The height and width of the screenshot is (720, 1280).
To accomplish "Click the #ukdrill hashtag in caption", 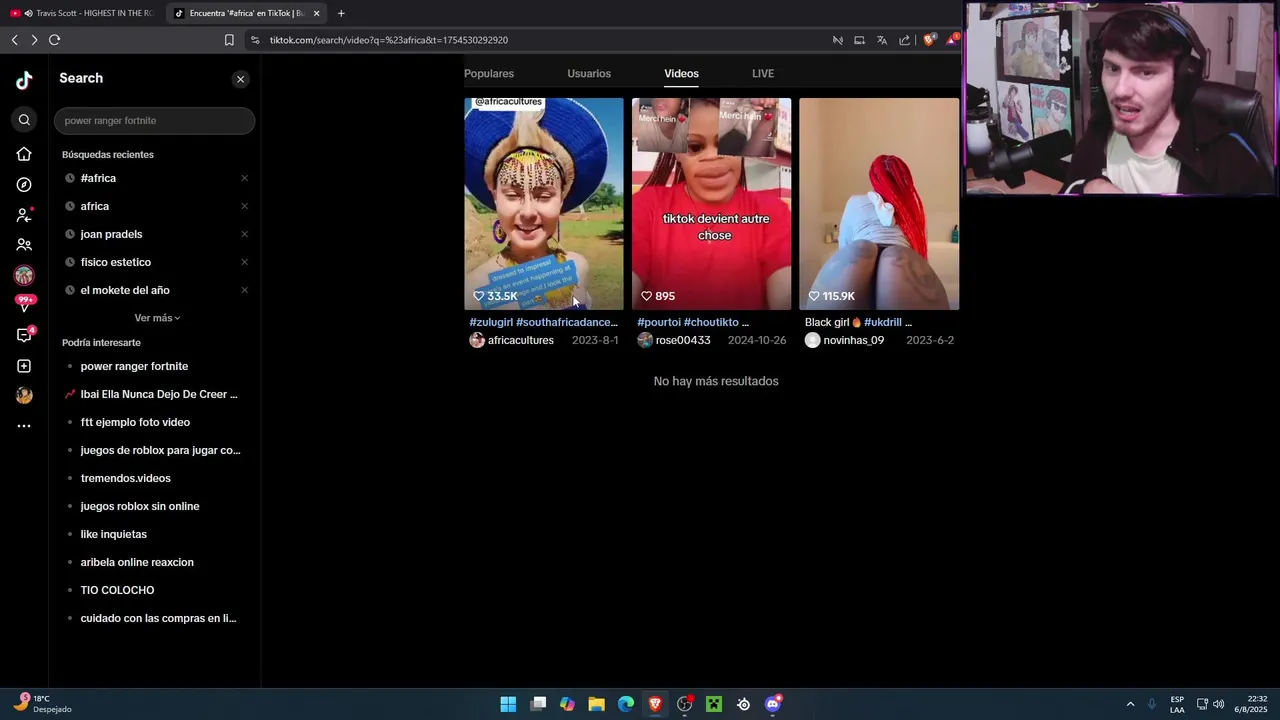I will point(882,322).
